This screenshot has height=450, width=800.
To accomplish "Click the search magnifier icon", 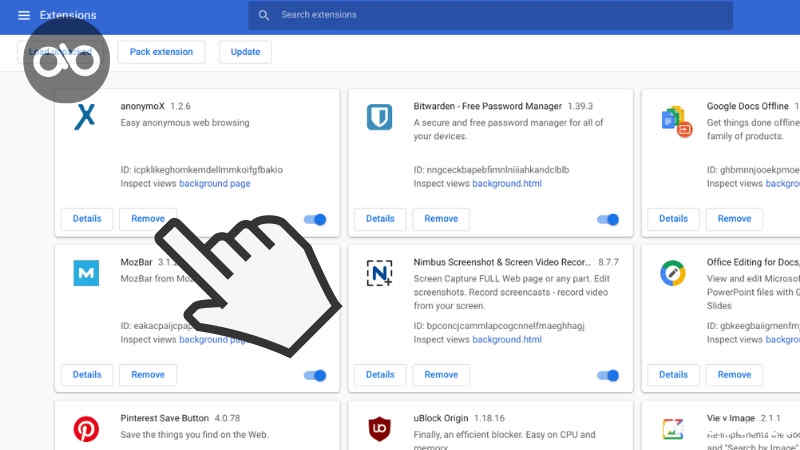I will pos(264,15).
